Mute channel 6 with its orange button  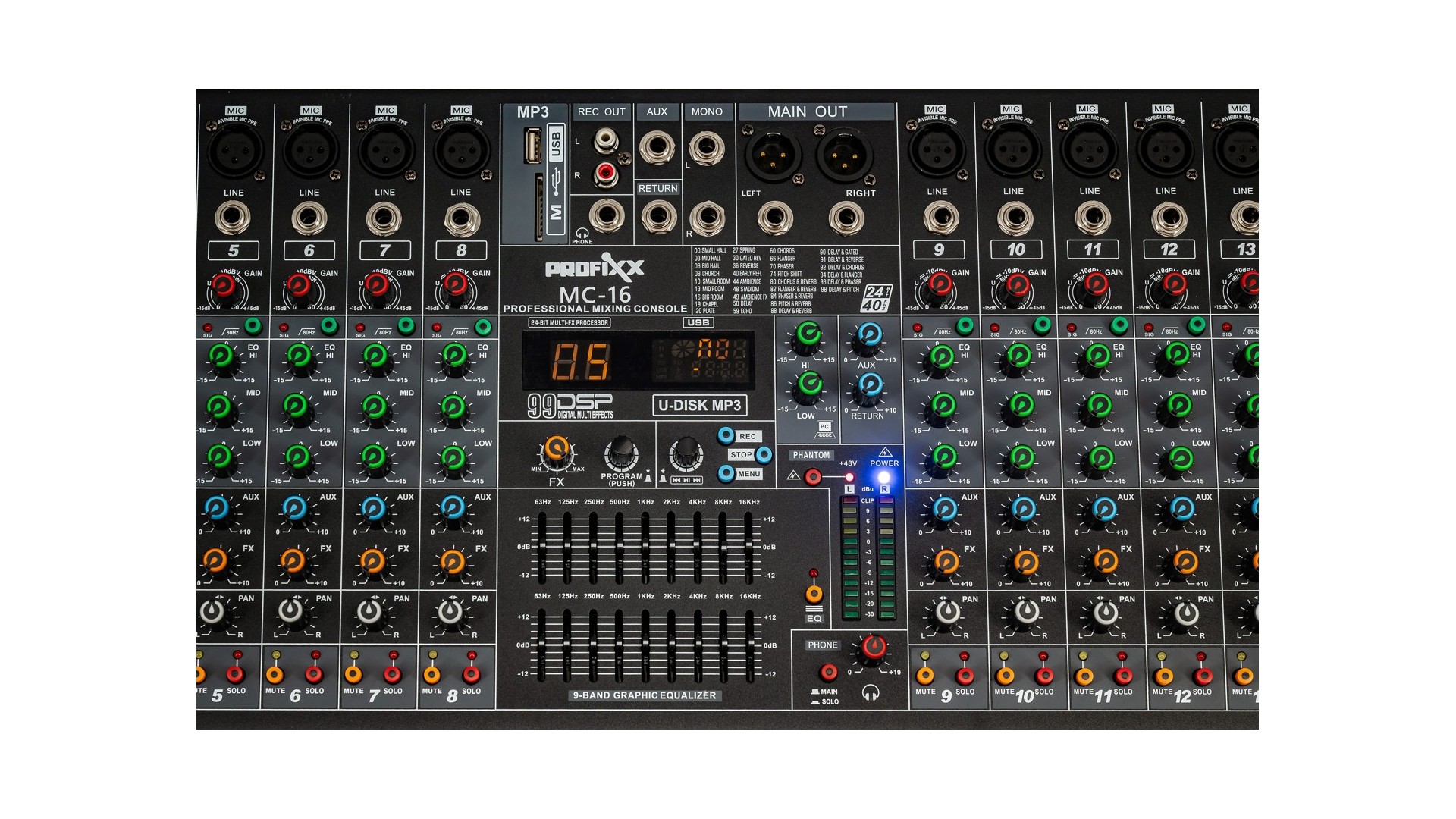[275, 674]
